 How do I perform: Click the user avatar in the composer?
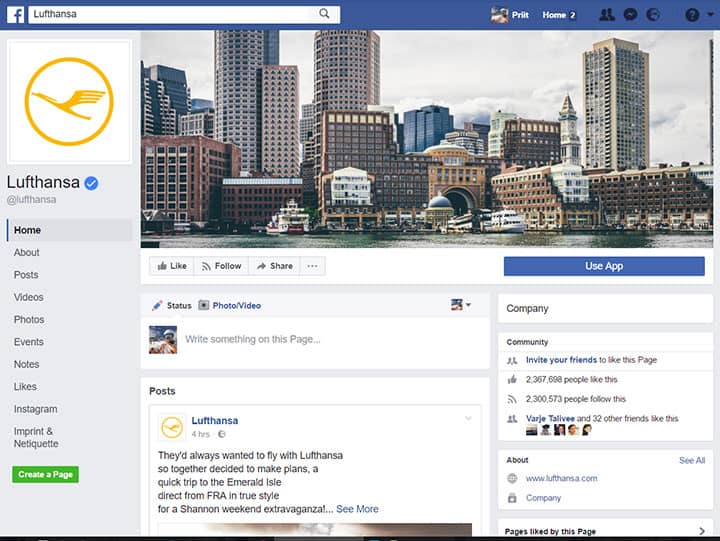click(x=163, y=340)
